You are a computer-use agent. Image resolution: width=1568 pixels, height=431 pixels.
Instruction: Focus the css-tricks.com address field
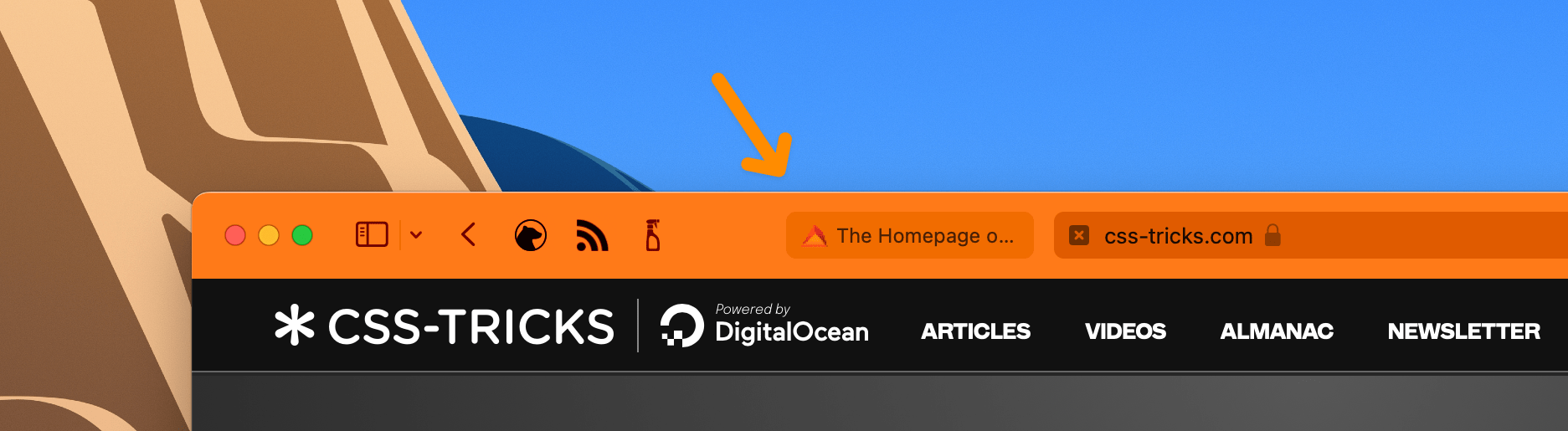click(1311, 235)
